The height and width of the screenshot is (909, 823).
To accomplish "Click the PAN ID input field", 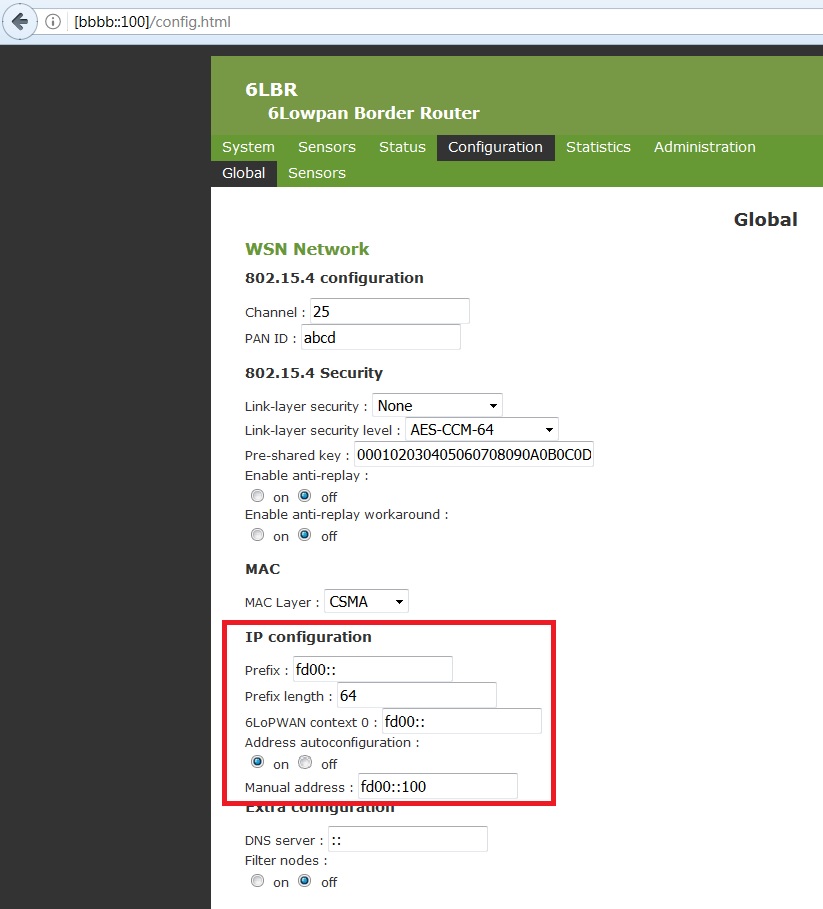I will [381, 337].
